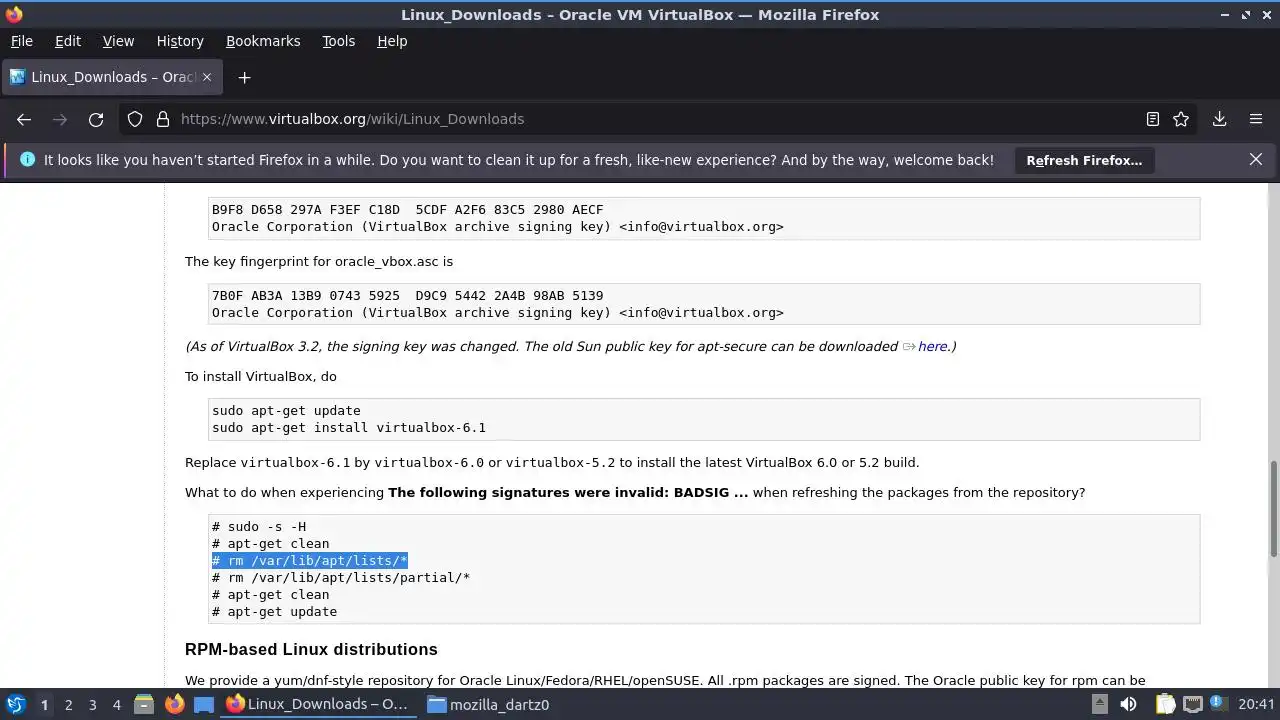Reload the page with the refresh icon

click(96, 119)
